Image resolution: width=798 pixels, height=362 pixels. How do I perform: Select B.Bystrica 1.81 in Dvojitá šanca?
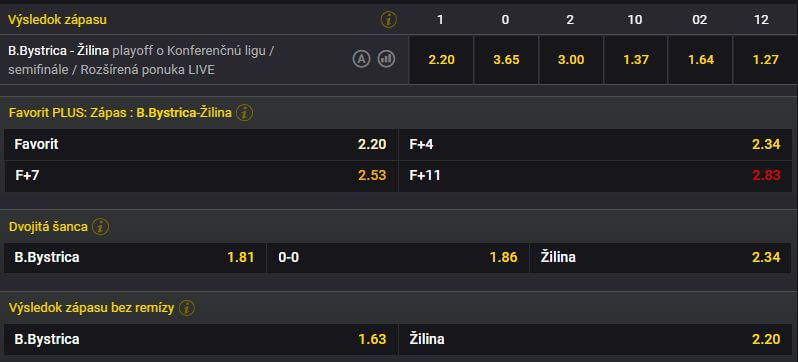135,258
